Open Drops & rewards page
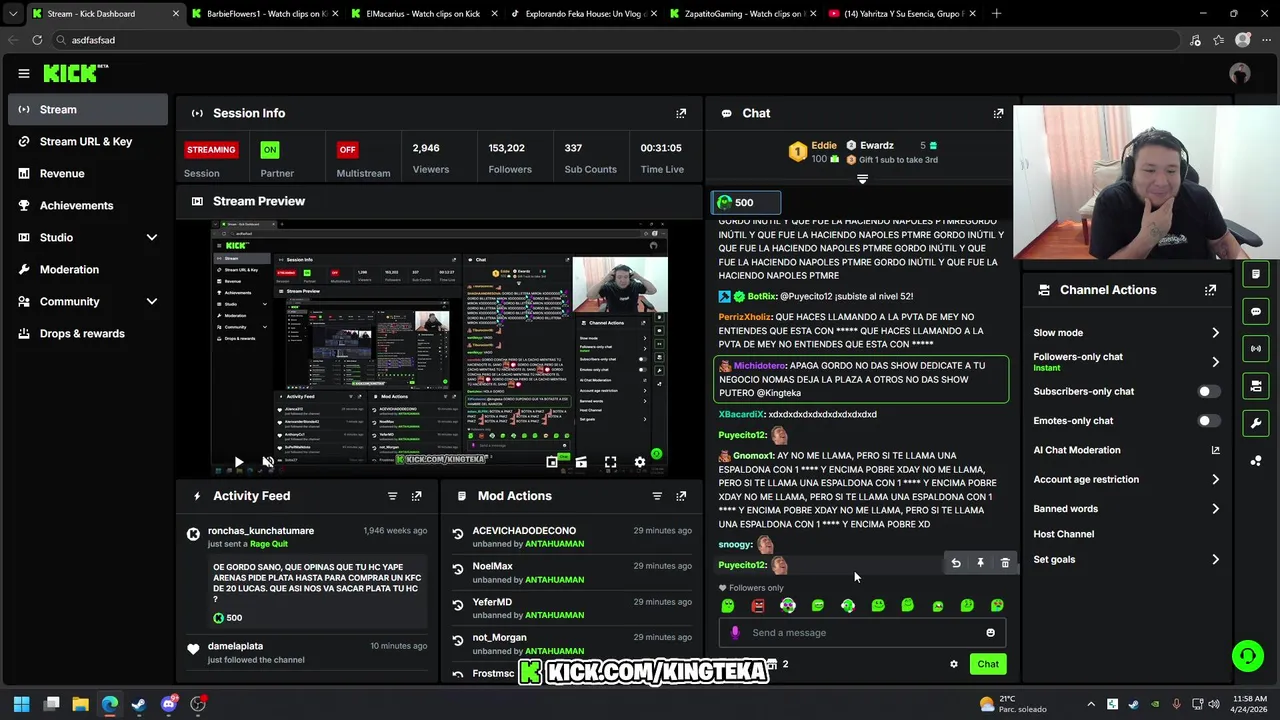 point(88,334)
